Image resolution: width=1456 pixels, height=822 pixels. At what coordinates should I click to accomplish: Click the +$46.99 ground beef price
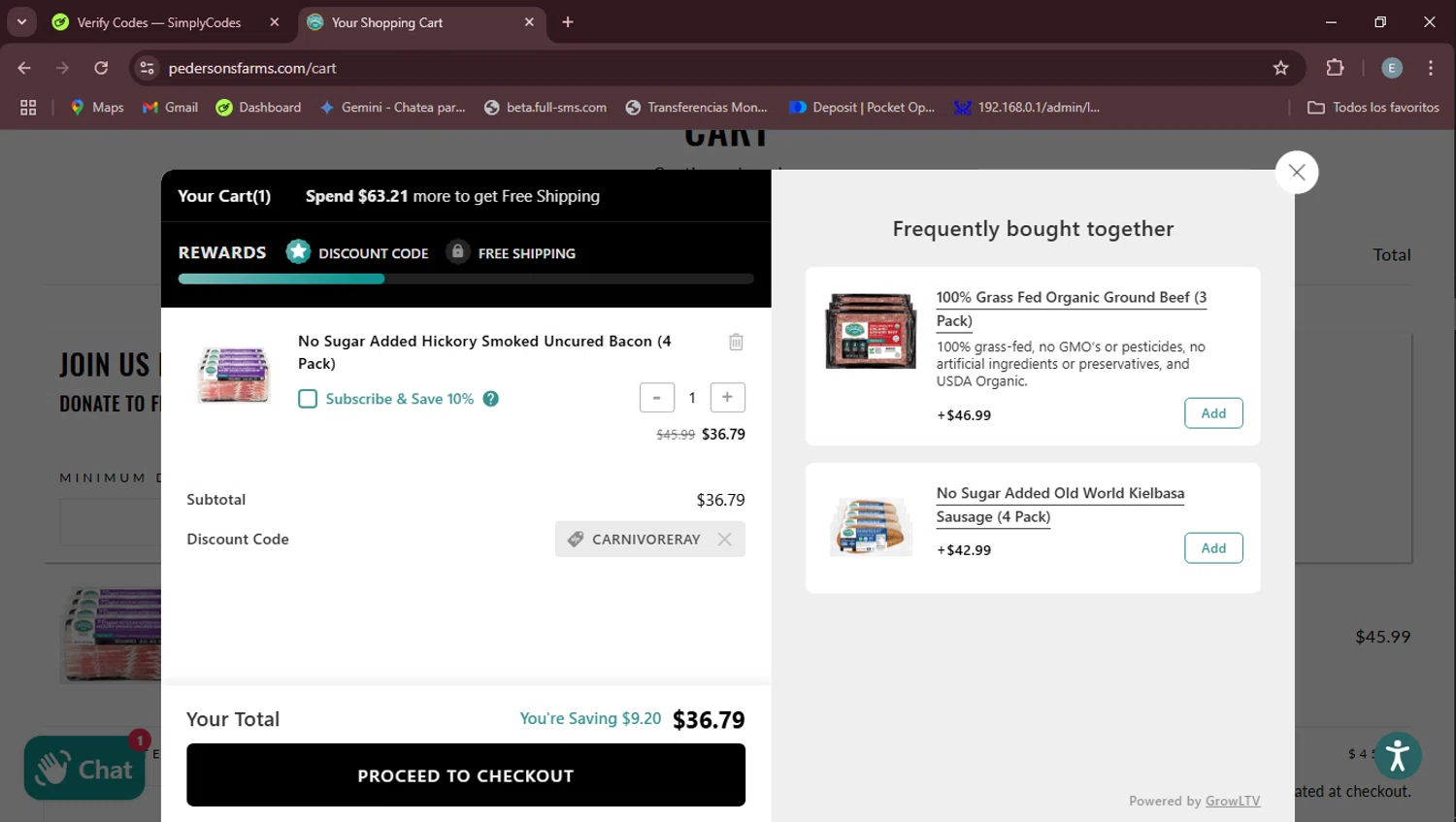[964, 415]
